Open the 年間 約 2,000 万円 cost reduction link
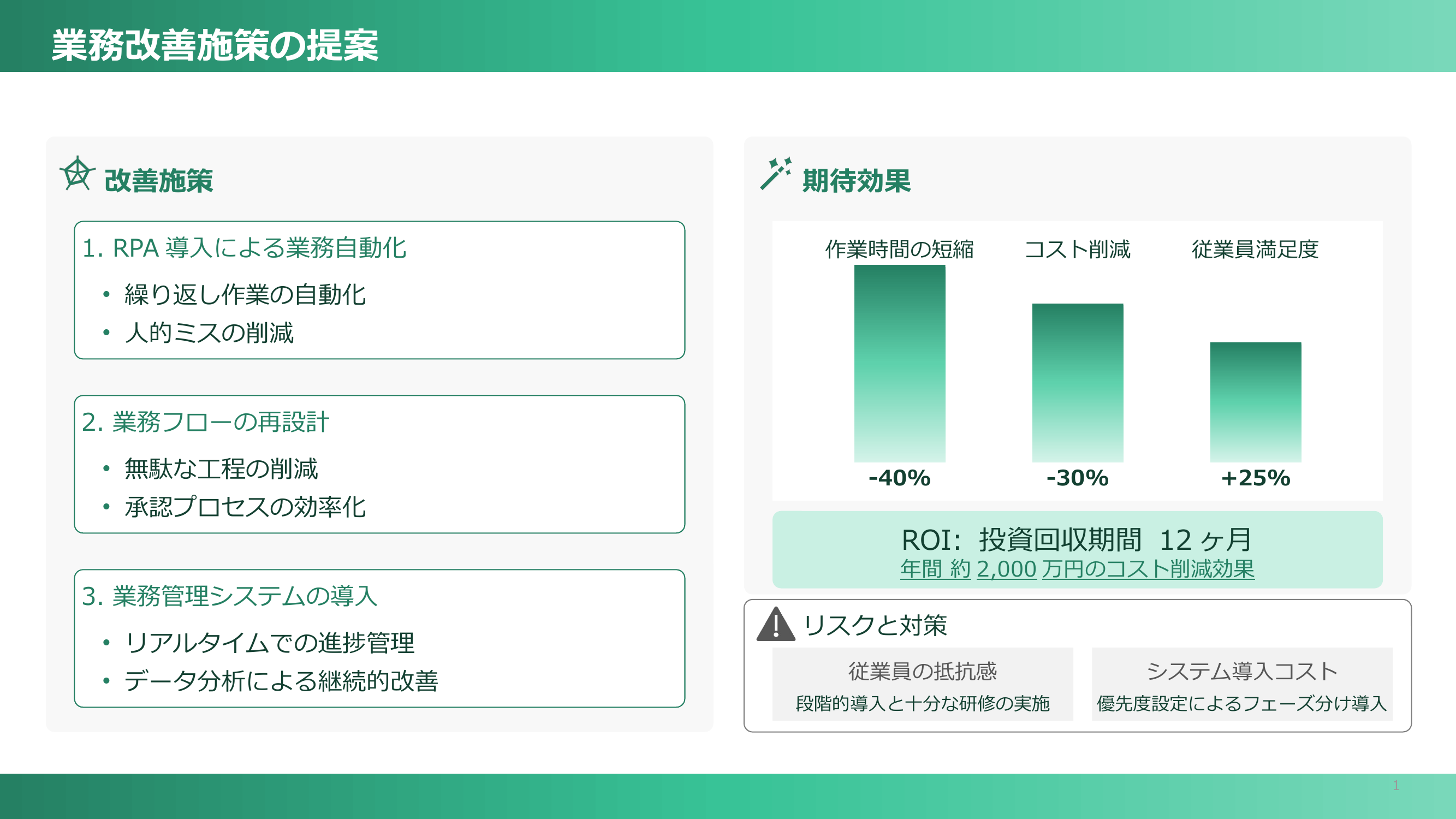Screen dimensions: 1456x819 tap(1077, 569)
